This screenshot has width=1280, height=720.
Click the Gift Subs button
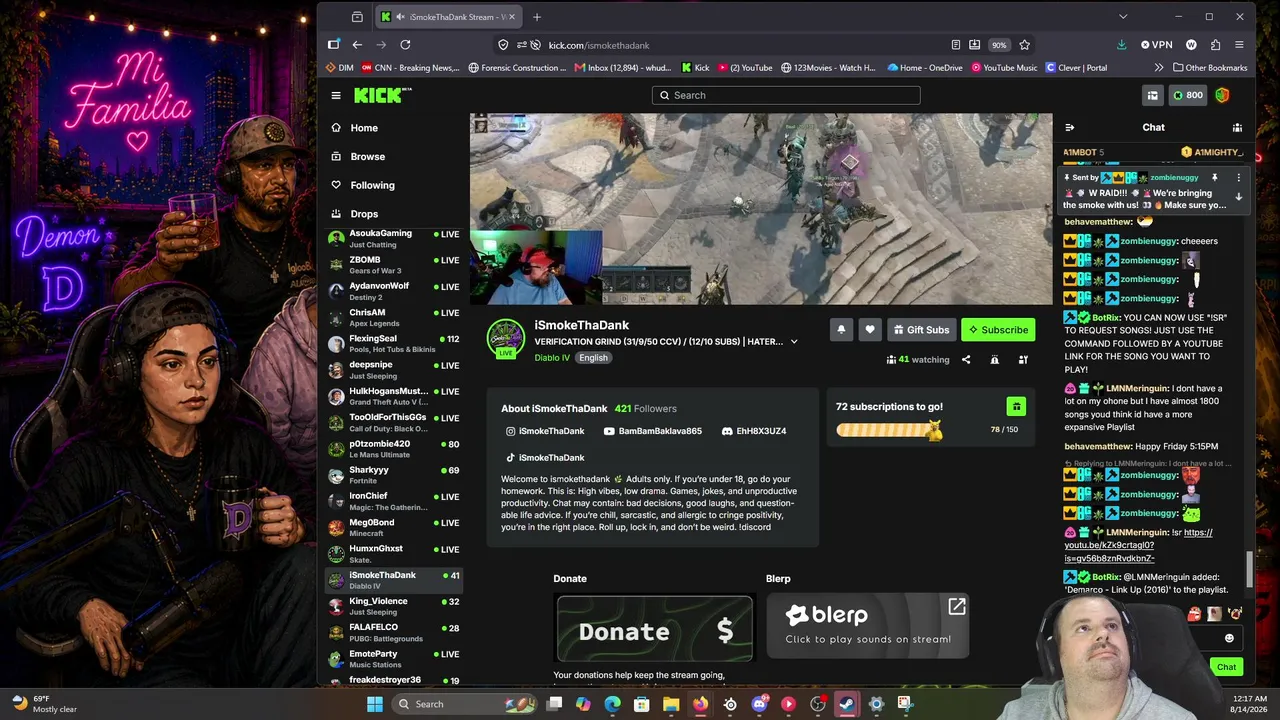[x=921, y=330]
